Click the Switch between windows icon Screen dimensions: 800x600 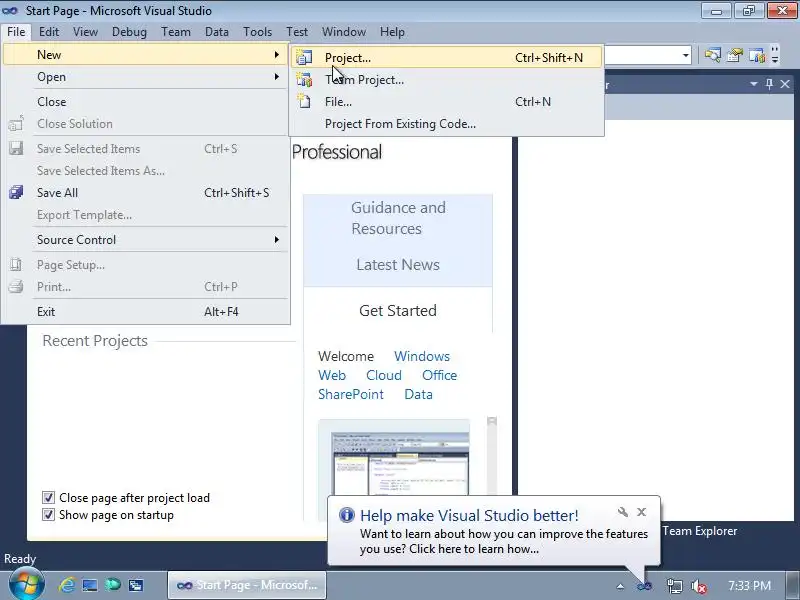(136, 585)
